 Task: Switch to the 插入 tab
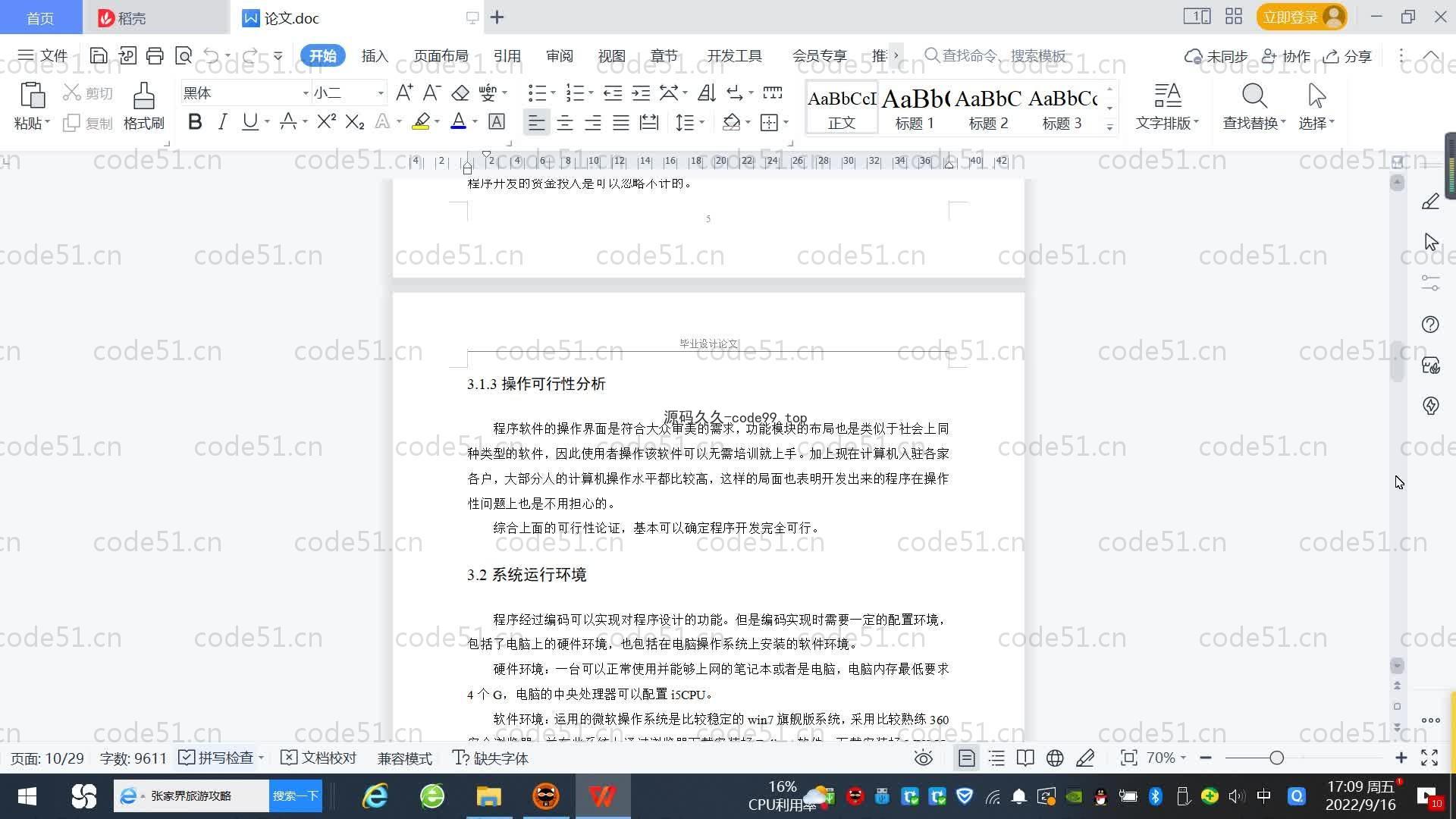tap(375, 55)
